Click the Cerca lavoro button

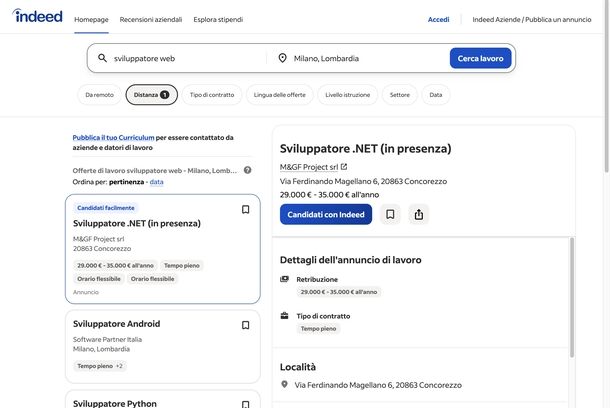click(x=480, y=58)
